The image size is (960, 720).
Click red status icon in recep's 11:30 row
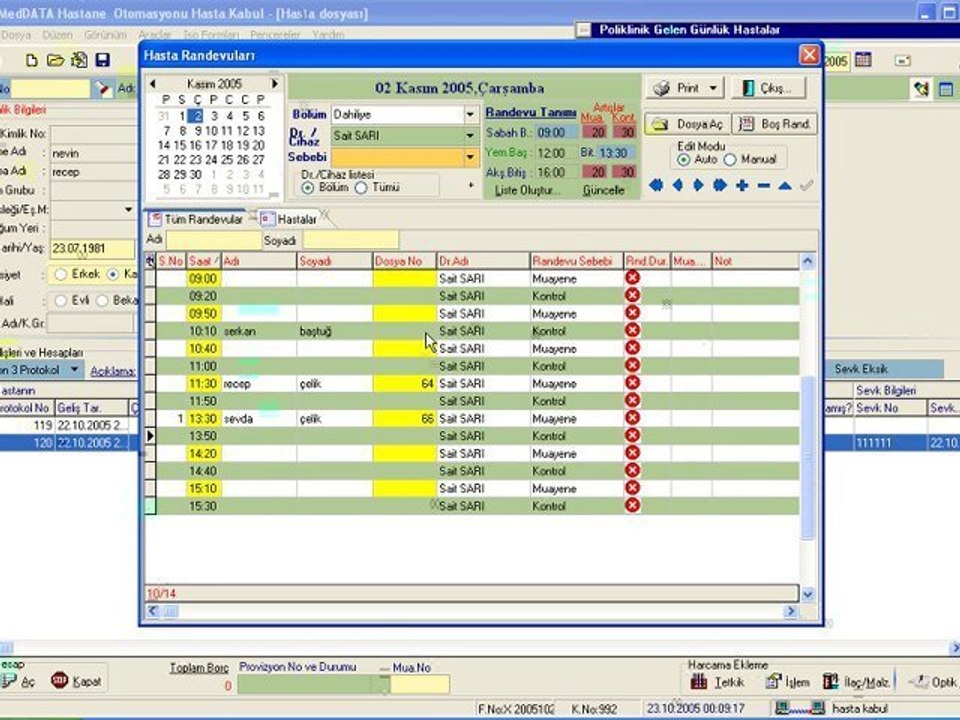(x=632, y=383)
